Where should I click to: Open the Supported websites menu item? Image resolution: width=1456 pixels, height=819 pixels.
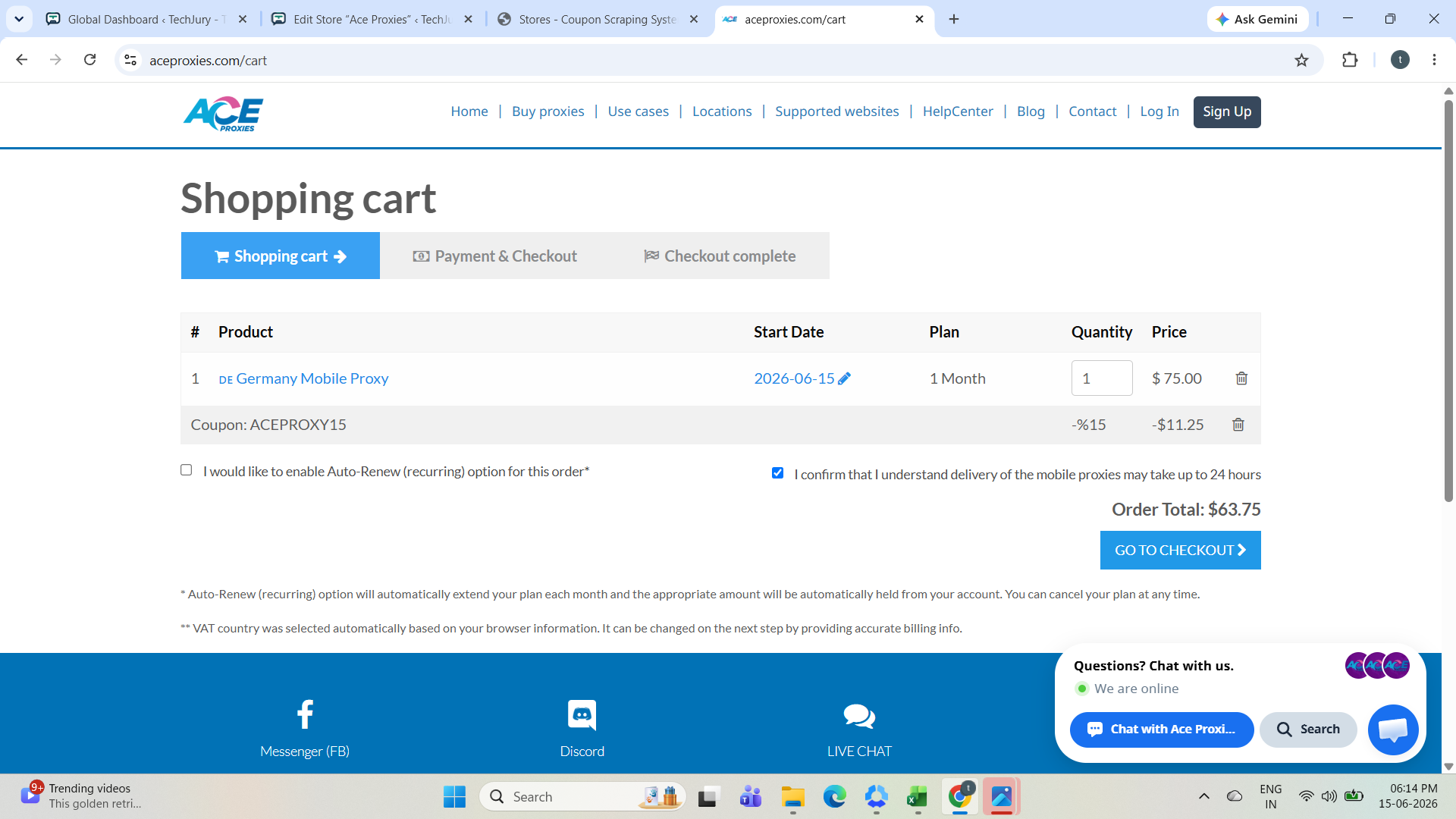pyautogui.click(x=836, y=111)
